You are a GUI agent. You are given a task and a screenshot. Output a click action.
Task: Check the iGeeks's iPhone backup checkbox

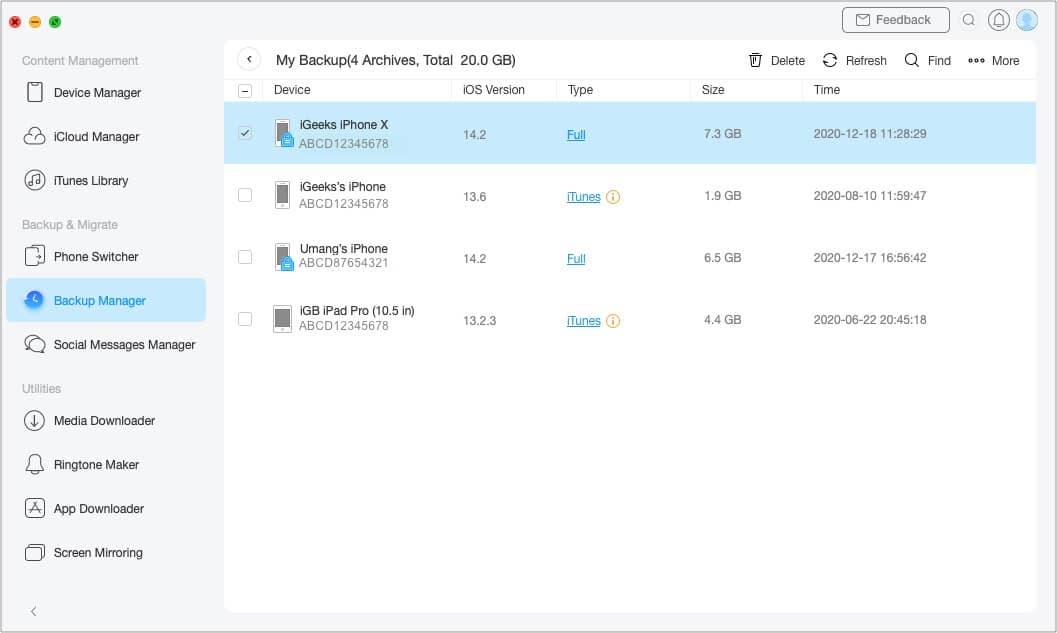pyautogui.click(x=245, y=195)
